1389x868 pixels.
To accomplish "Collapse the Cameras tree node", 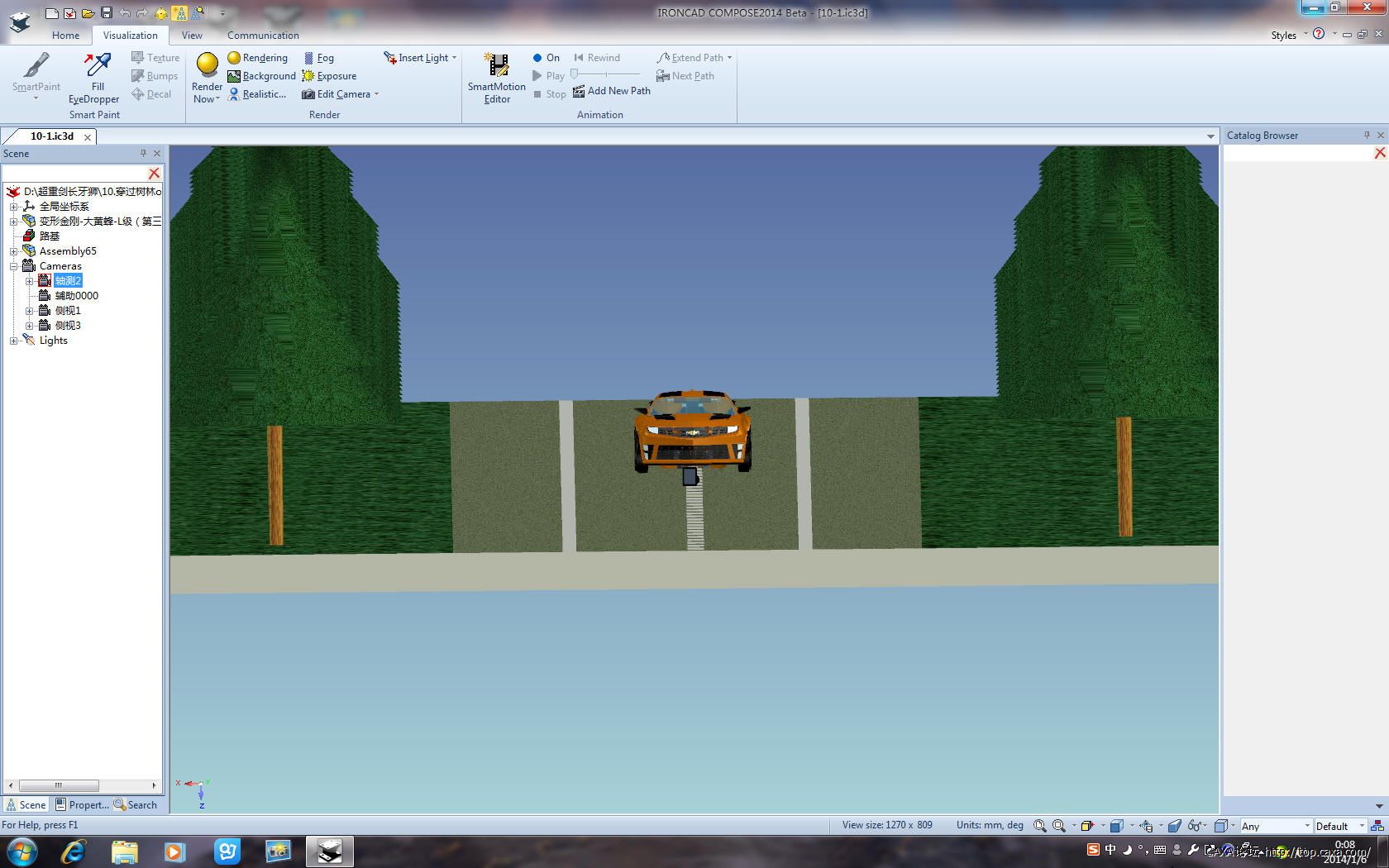I will pyautogui.click(x=13, y=266).
